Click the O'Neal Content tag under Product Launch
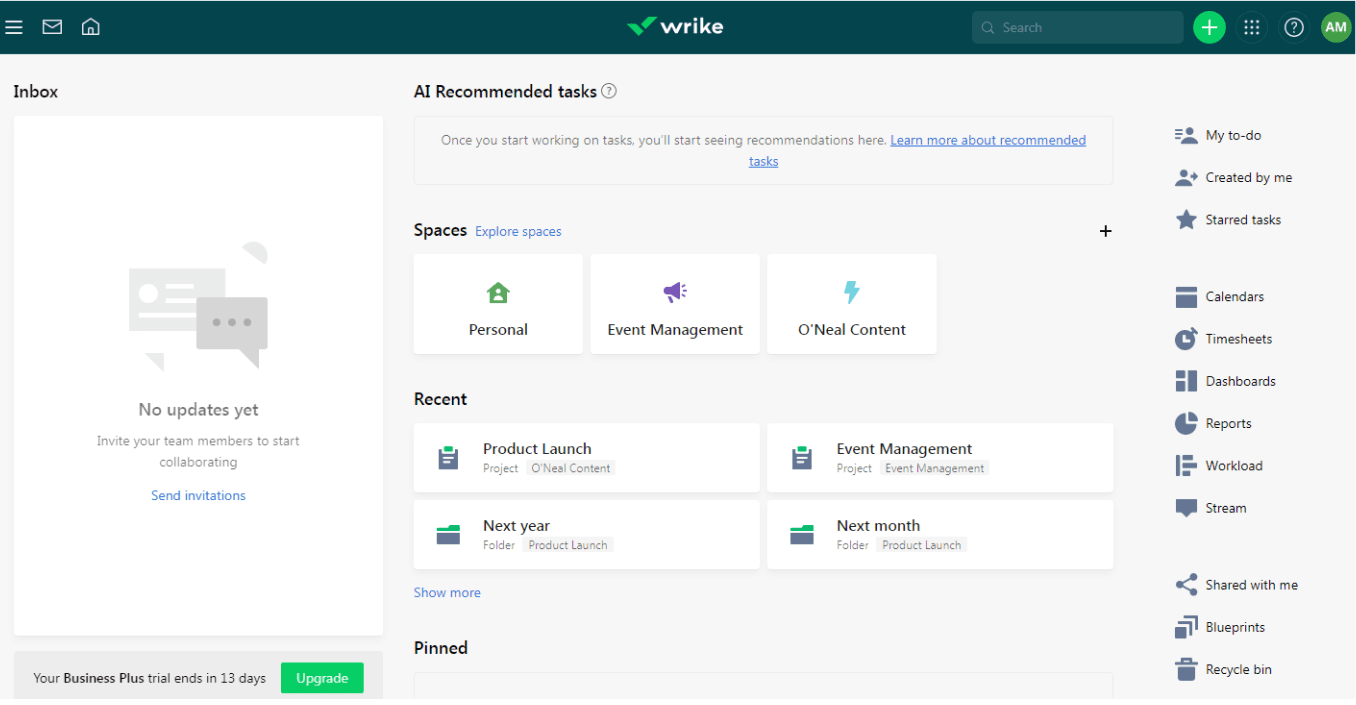1356x705 pixels. point(570,468)
